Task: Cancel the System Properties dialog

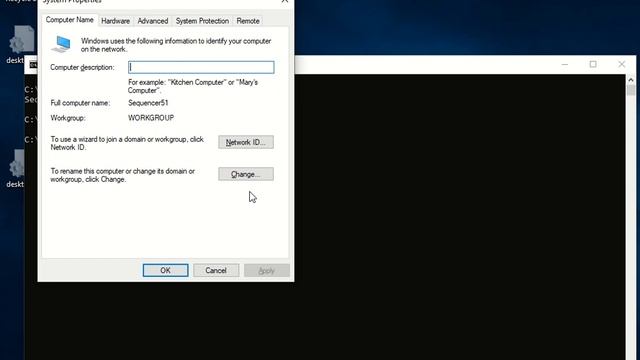Action: point(216,270)
